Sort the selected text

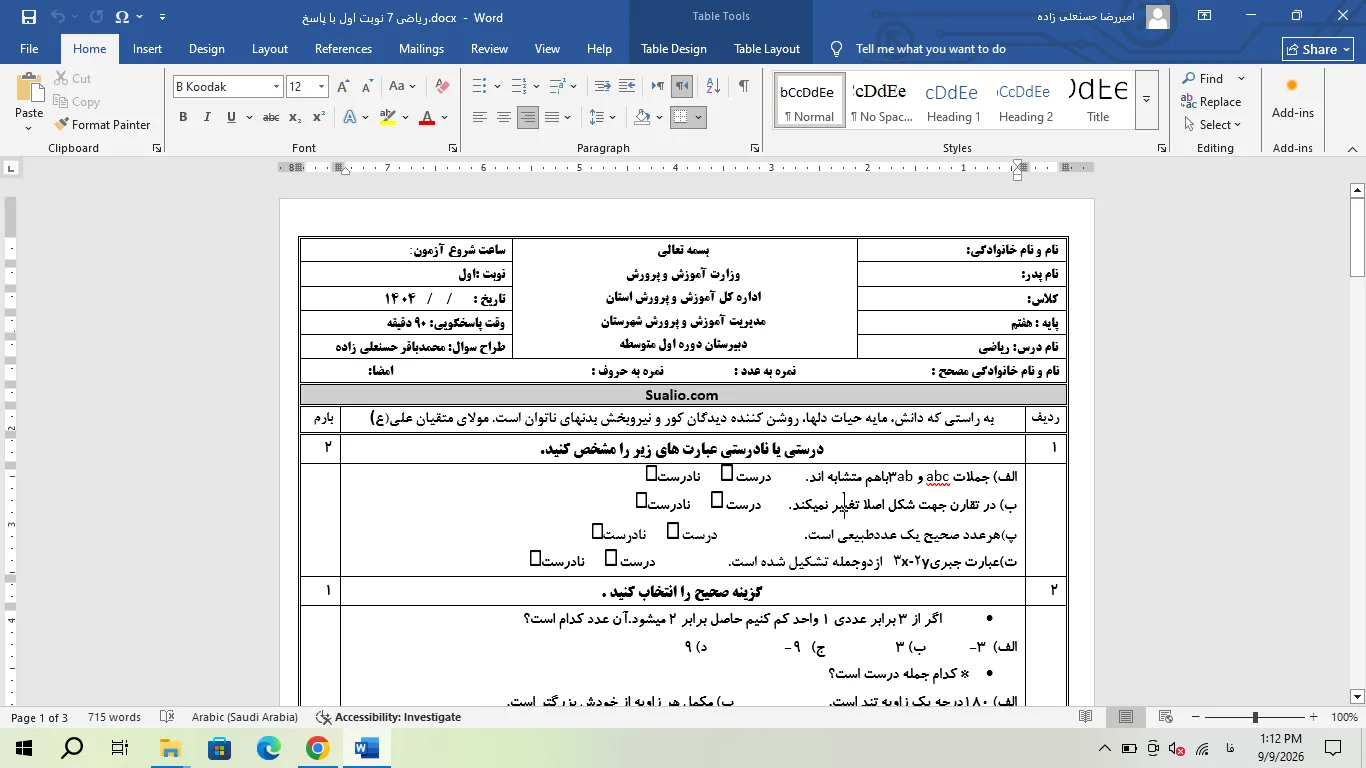712,87
